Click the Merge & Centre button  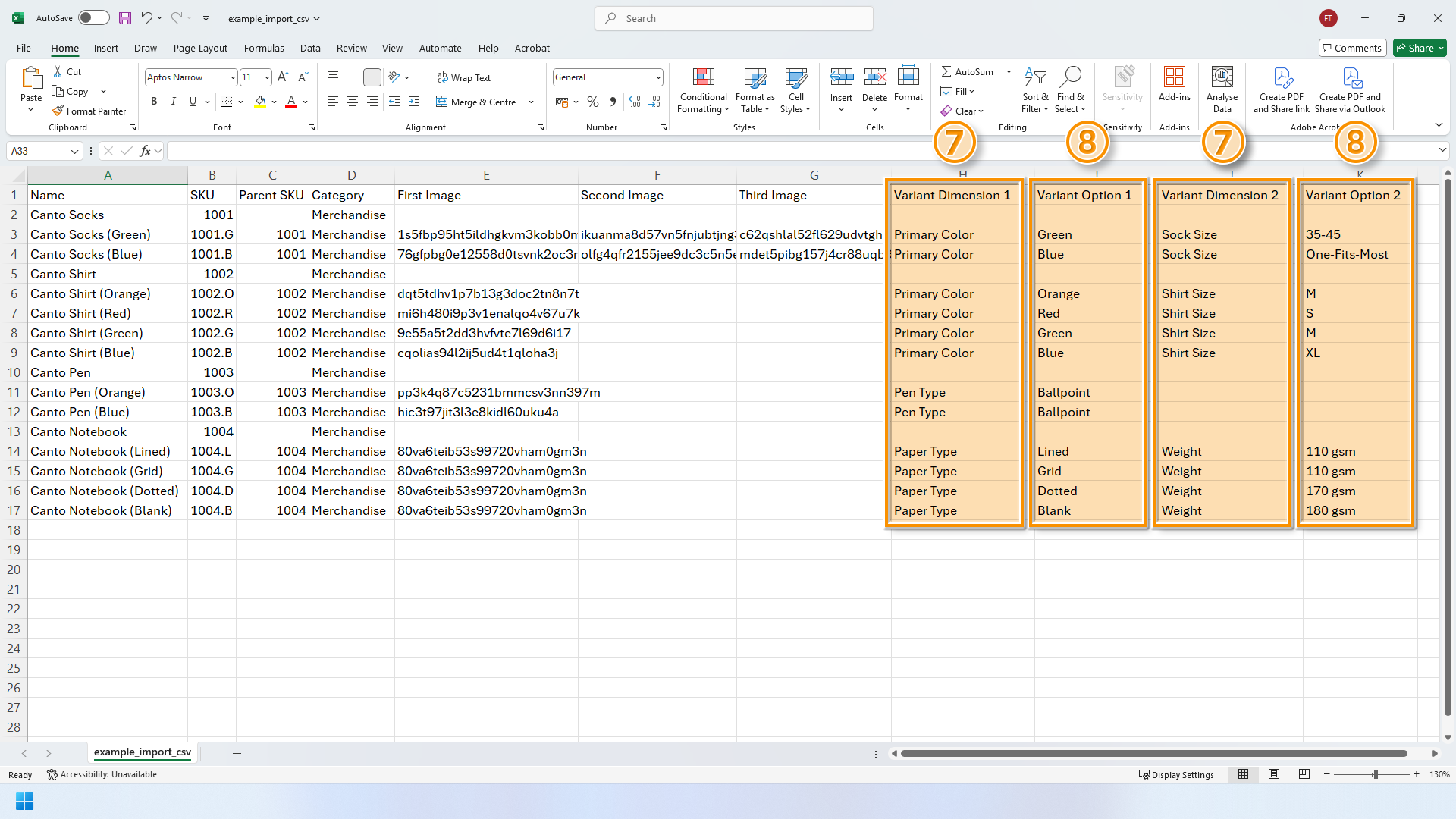click(x=476, y=102)
